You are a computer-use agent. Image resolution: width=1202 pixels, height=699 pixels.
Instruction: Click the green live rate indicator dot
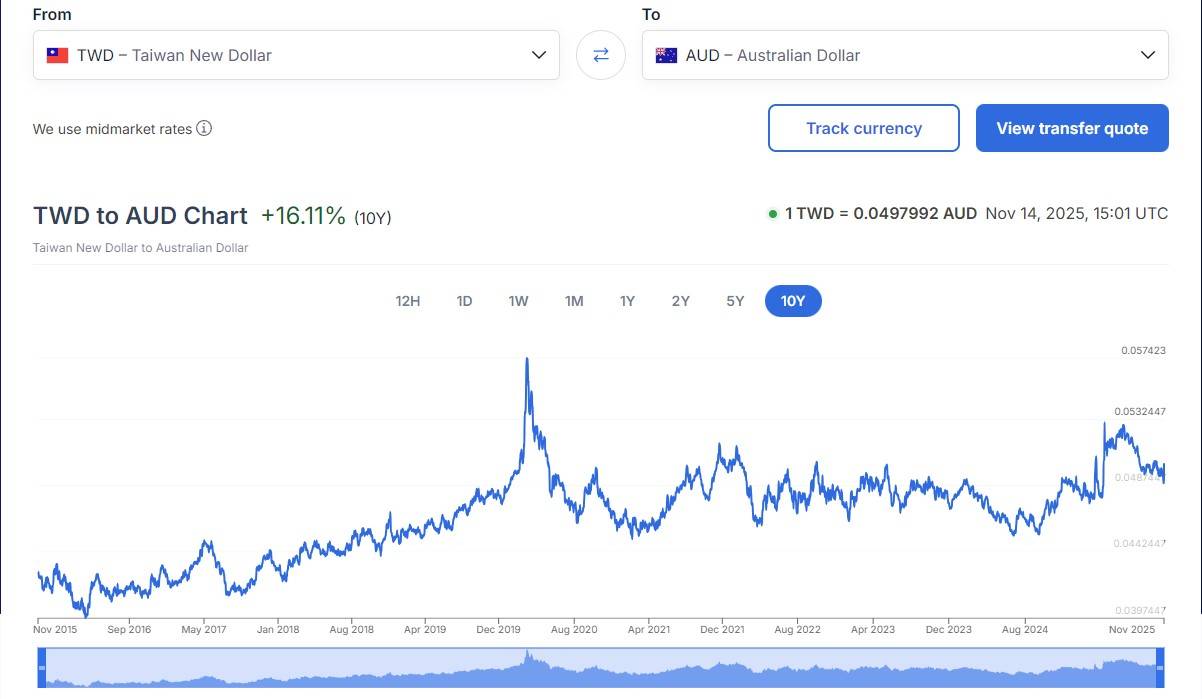coord(773,214)
